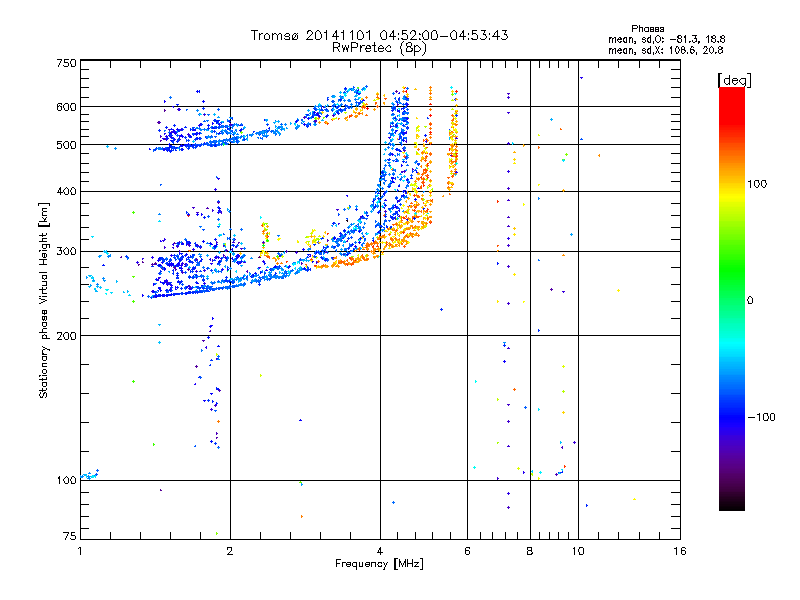Select the 'mean, sd,X: 108.6, 20.8' statistic
Image resolution: width=800 pixels, height=600 pixels.
pos(665,50)
